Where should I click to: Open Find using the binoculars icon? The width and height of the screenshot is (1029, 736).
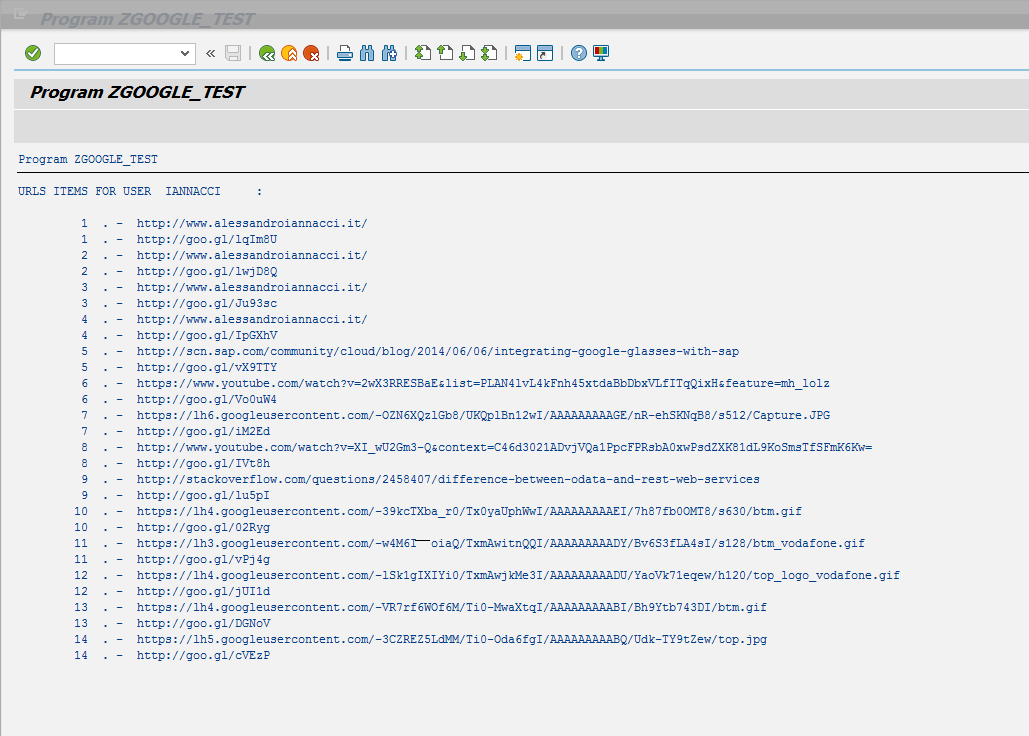click(x=367, y=53)
